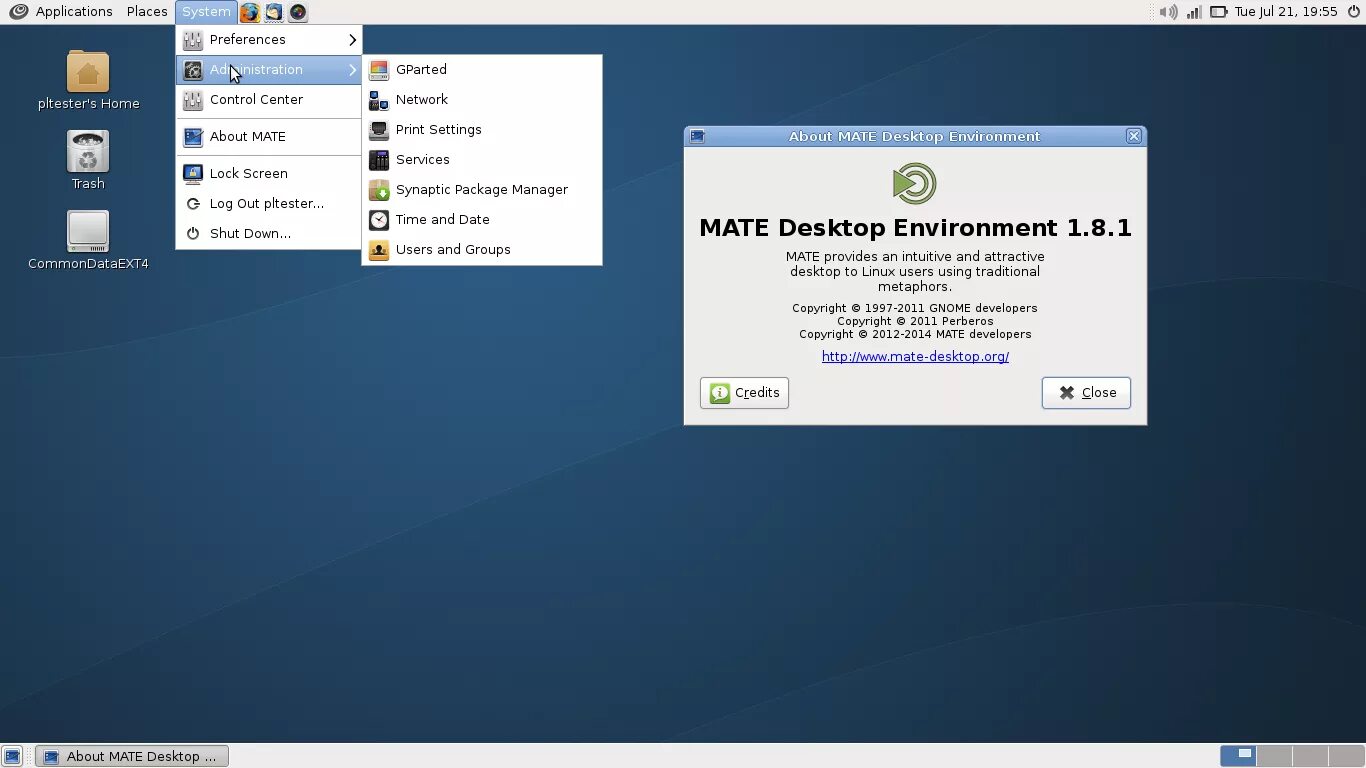Open Print Settings entry
The width and height of the screenshot is (1366, 768).
[x=482, y=130]
